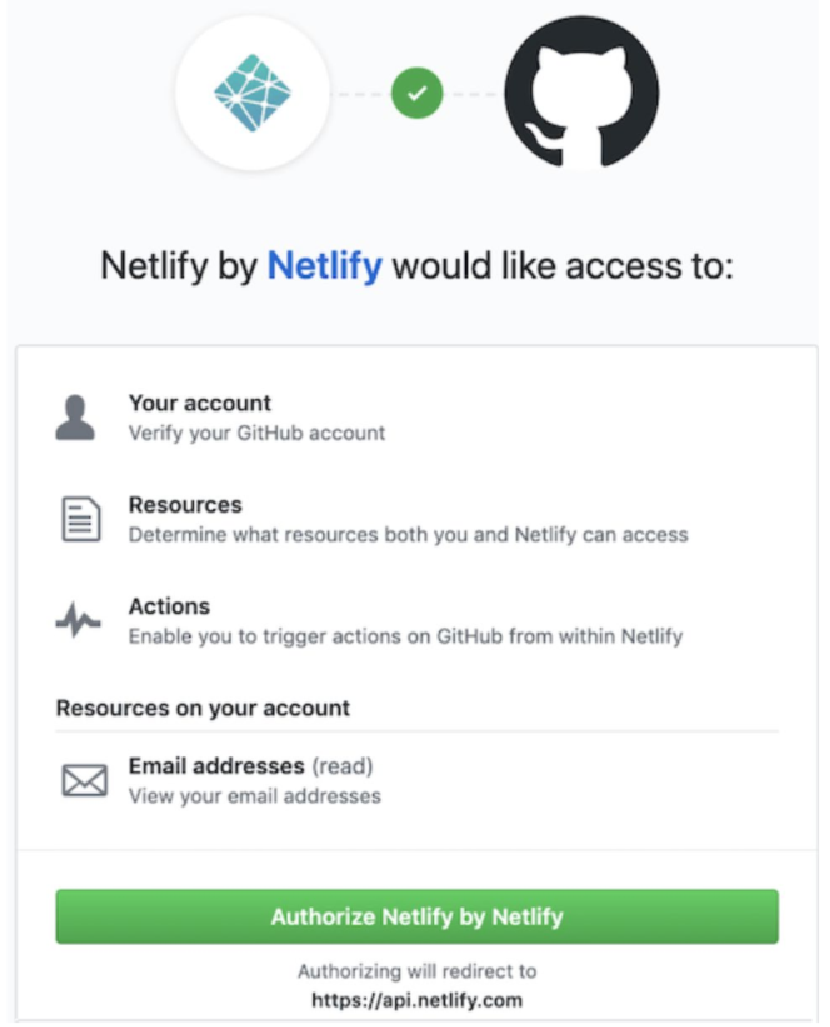
Task: Click Email addresses (read) permission title
Action: point(251,766)
